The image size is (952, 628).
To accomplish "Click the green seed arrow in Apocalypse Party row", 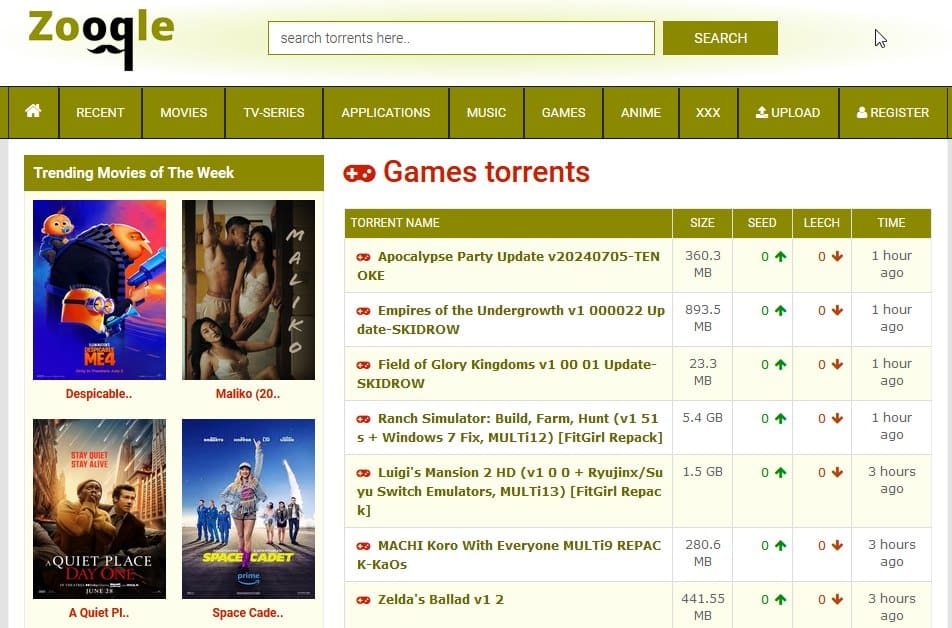I will [781, 256].
